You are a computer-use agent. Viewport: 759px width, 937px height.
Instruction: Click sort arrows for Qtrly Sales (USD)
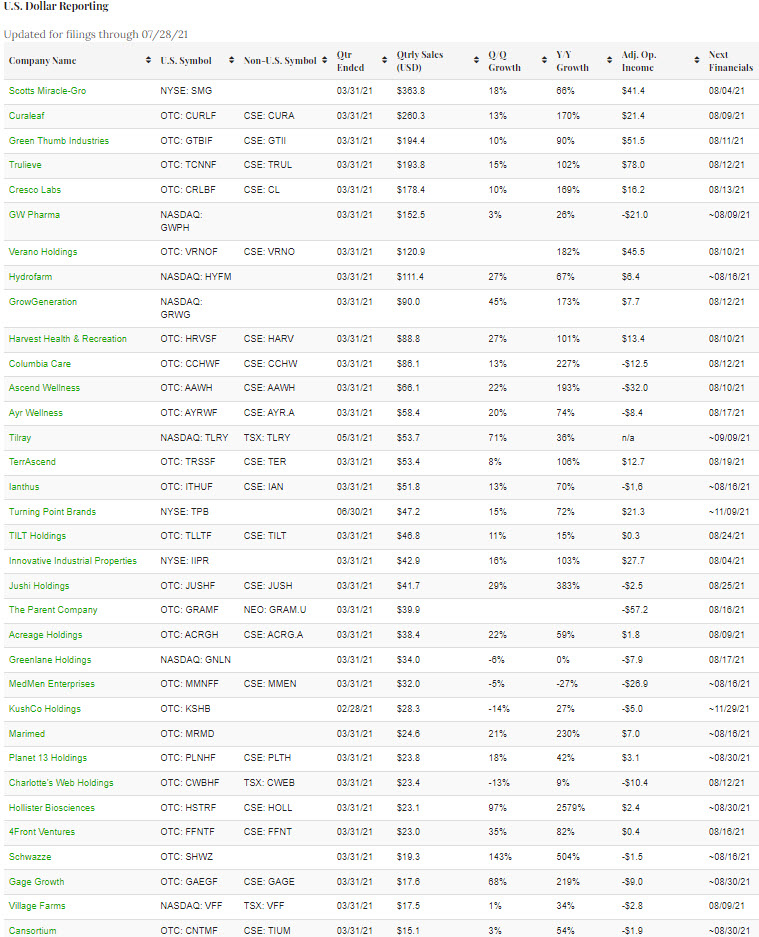coord(475,61)
